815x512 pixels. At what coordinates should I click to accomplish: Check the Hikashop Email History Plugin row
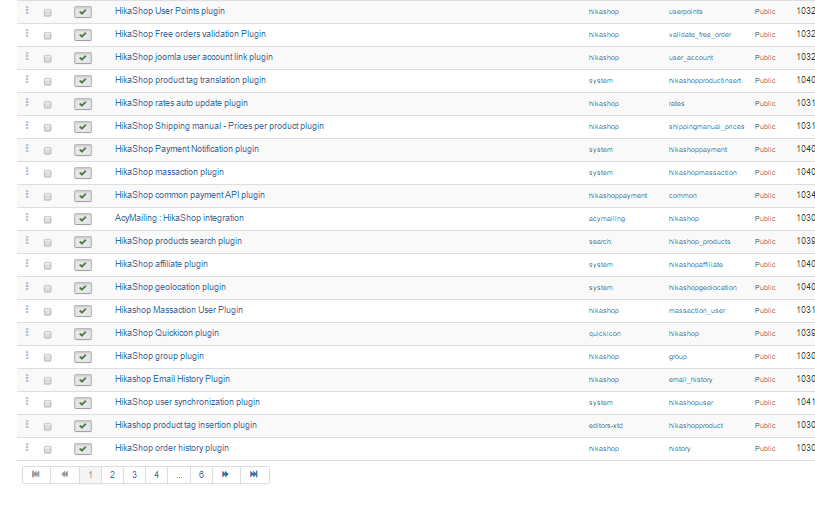tap(48, 380)
